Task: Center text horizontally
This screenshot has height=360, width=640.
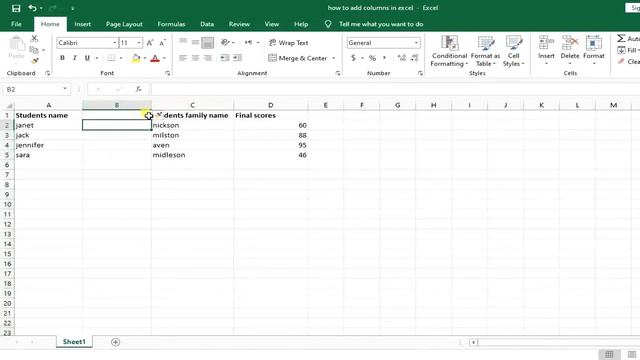Action: point(196,58)
